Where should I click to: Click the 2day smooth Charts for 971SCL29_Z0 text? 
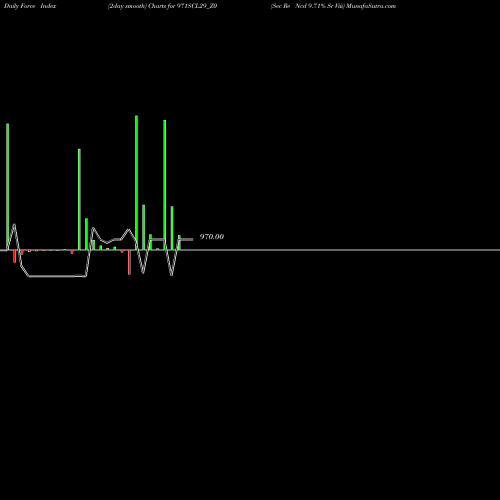click(163, 6)
